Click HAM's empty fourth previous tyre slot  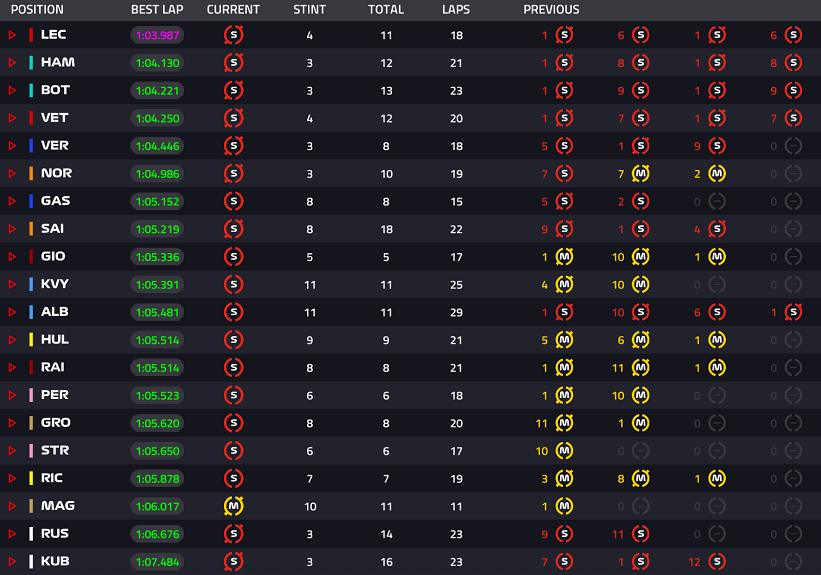(793, 63)
